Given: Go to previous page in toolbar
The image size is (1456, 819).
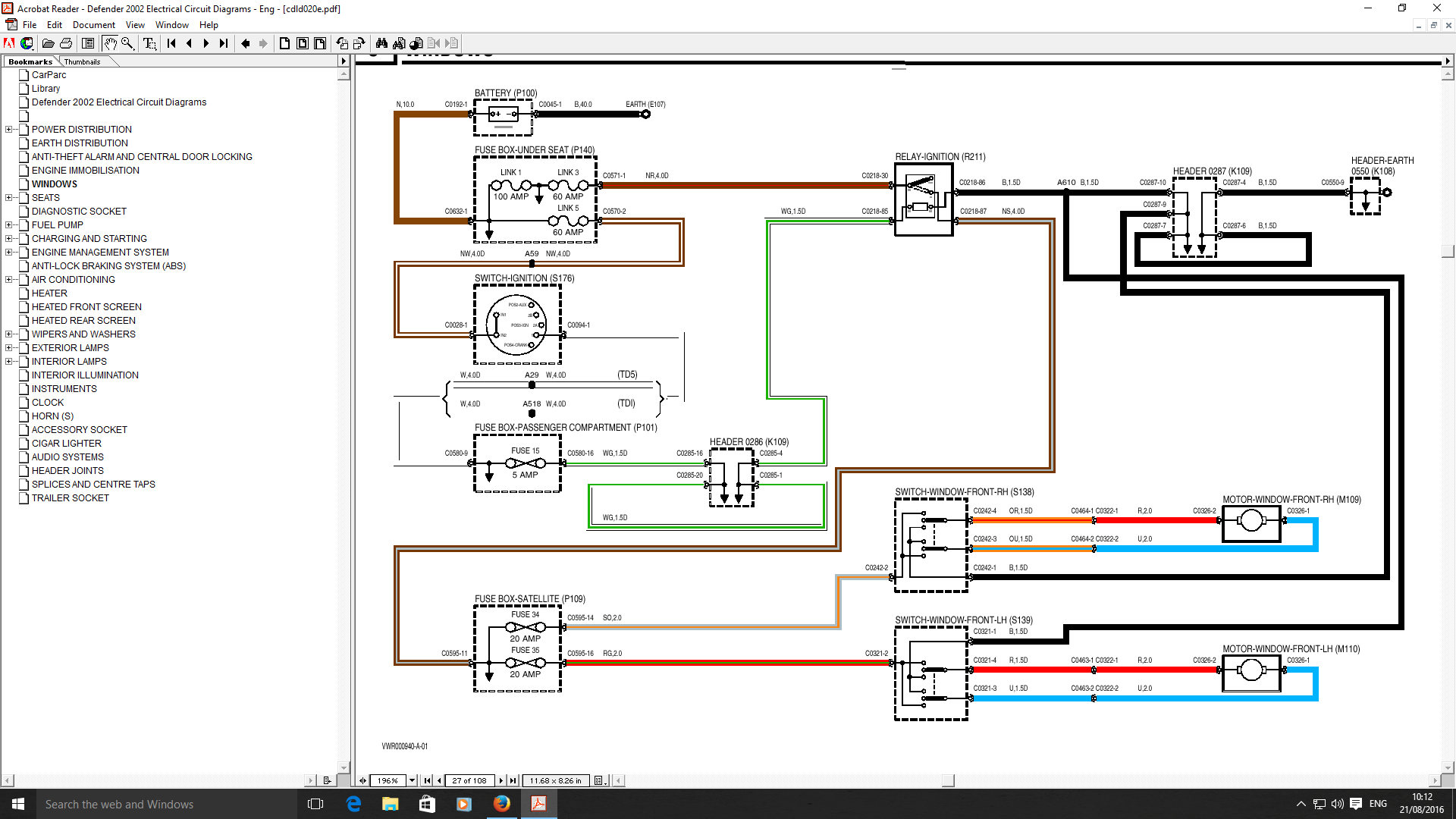Looking at the screenshot, I should (189, 43).
